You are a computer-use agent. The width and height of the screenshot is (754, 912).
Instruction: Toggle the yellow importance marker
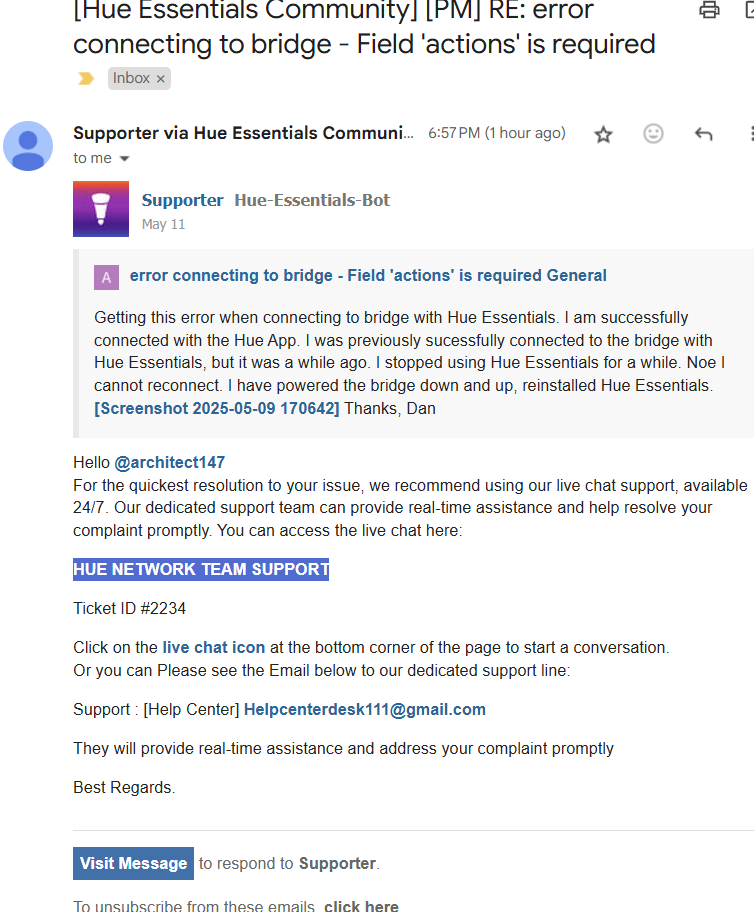click(86, 79)
